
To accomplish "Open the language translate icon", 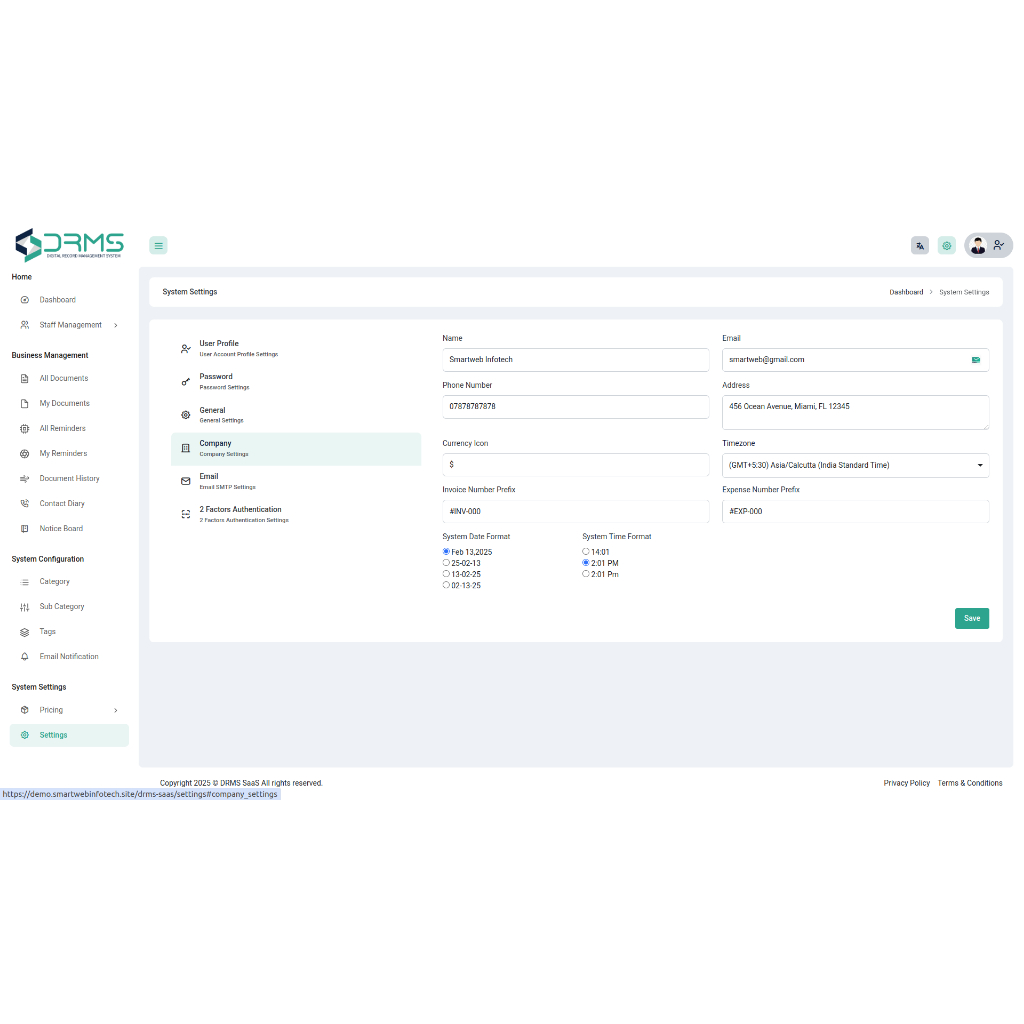I will (920, 246).
